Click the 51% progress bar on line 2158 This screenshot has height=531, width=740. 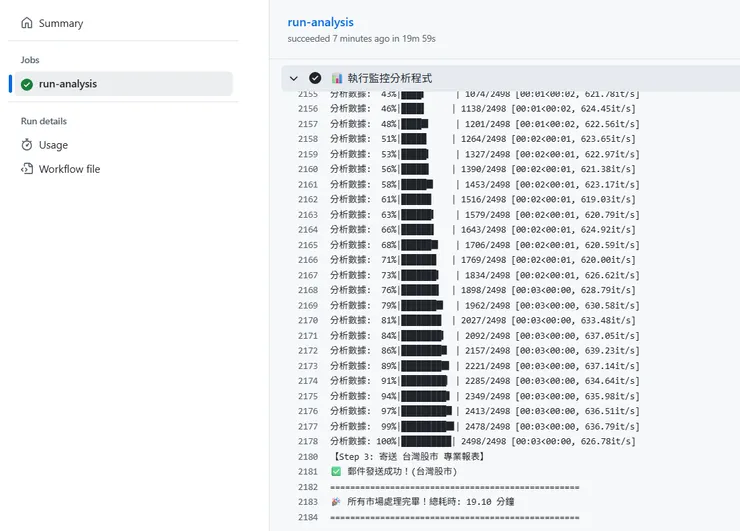pos(414,139)
